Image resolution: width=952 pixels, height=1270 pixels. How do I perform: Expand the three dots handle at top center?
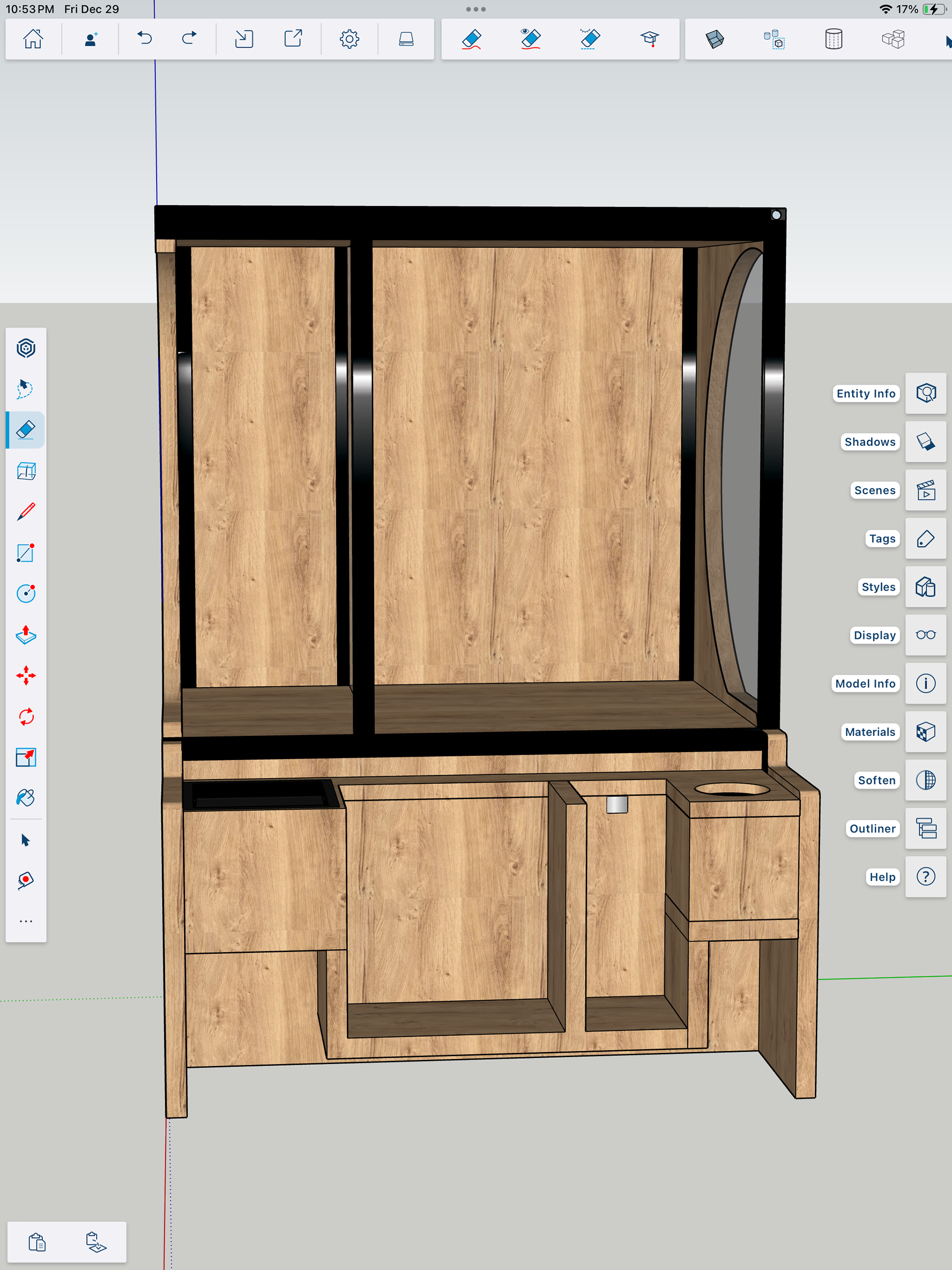(476, 9)
